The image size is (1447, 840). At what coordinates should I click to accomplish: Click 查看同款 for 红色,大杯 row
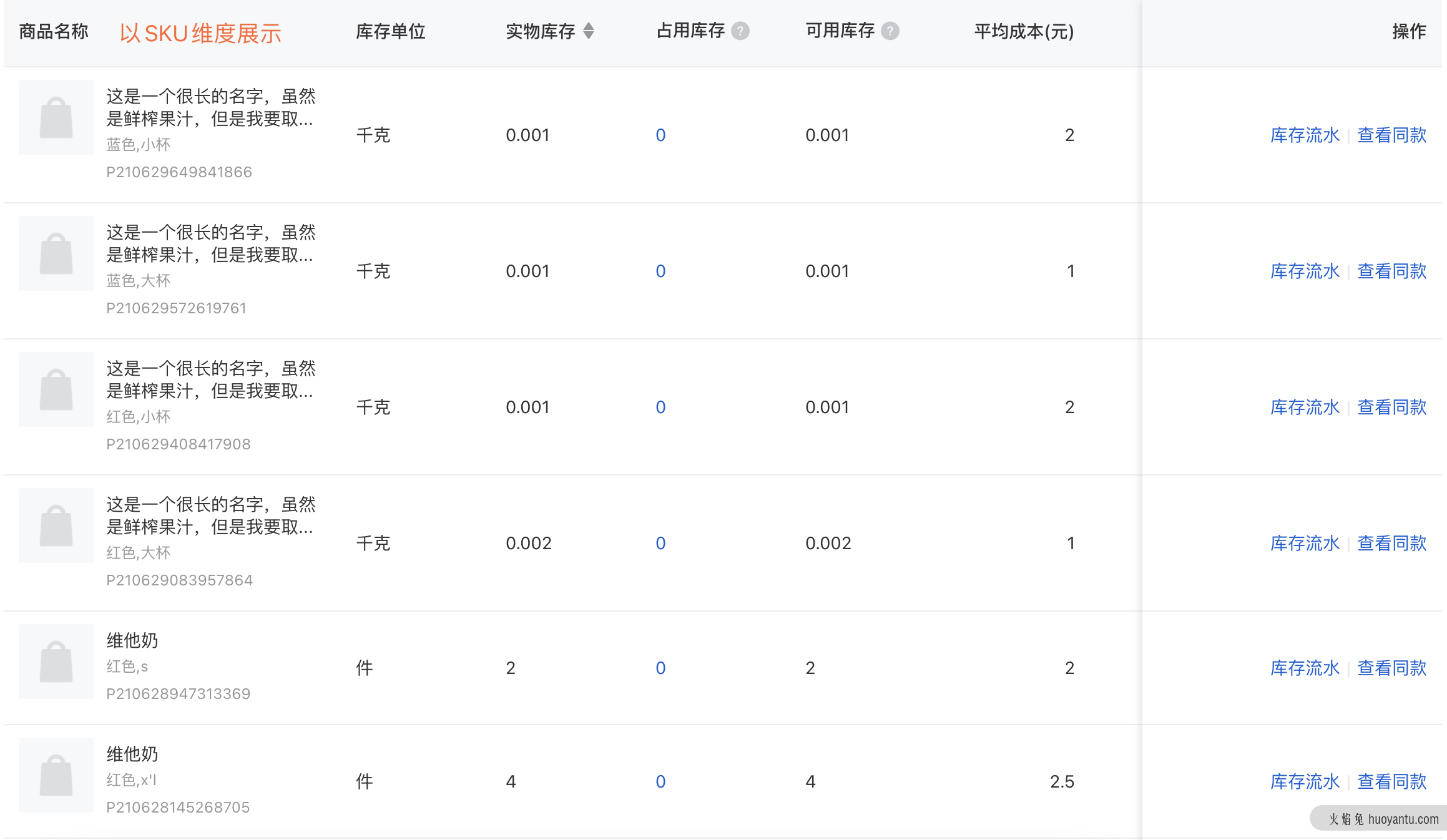[x=1392, y=543]
